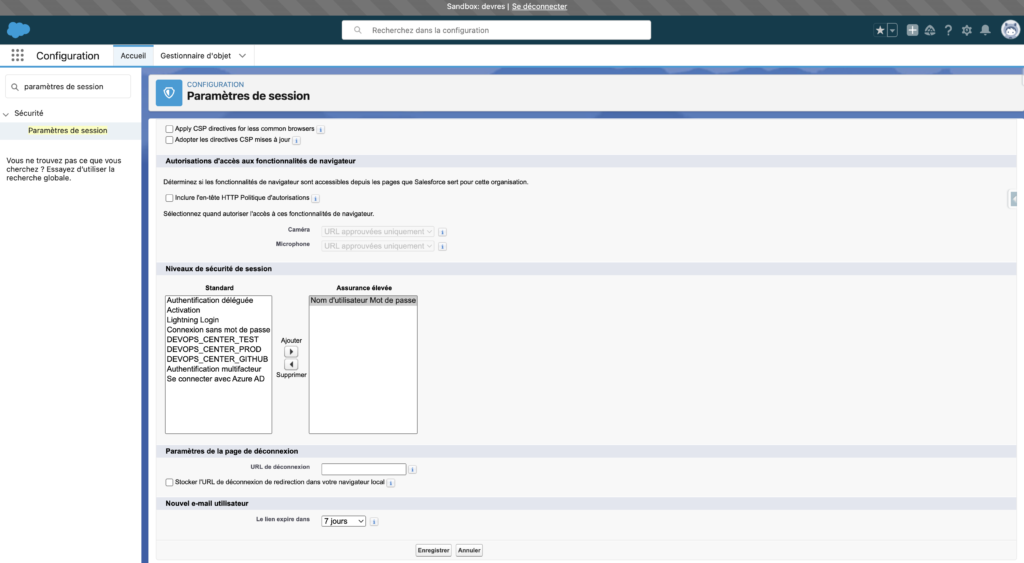Click the info icon beside Microphone dropdown
Viewport: 1024px width, 563px height.
[x=442, y=246]
